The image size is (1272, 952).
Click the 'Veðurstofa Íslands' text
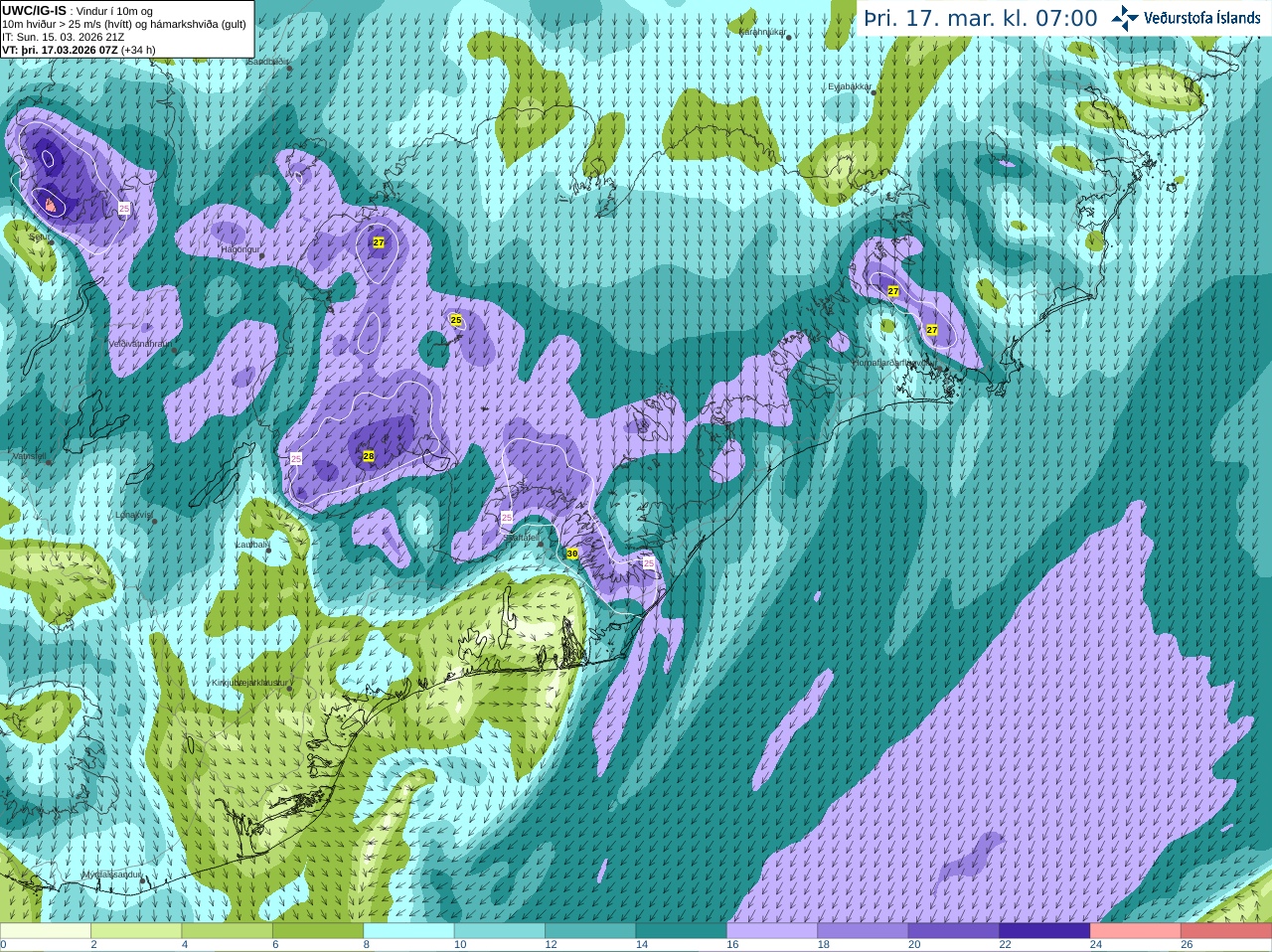click(1202, 18)
